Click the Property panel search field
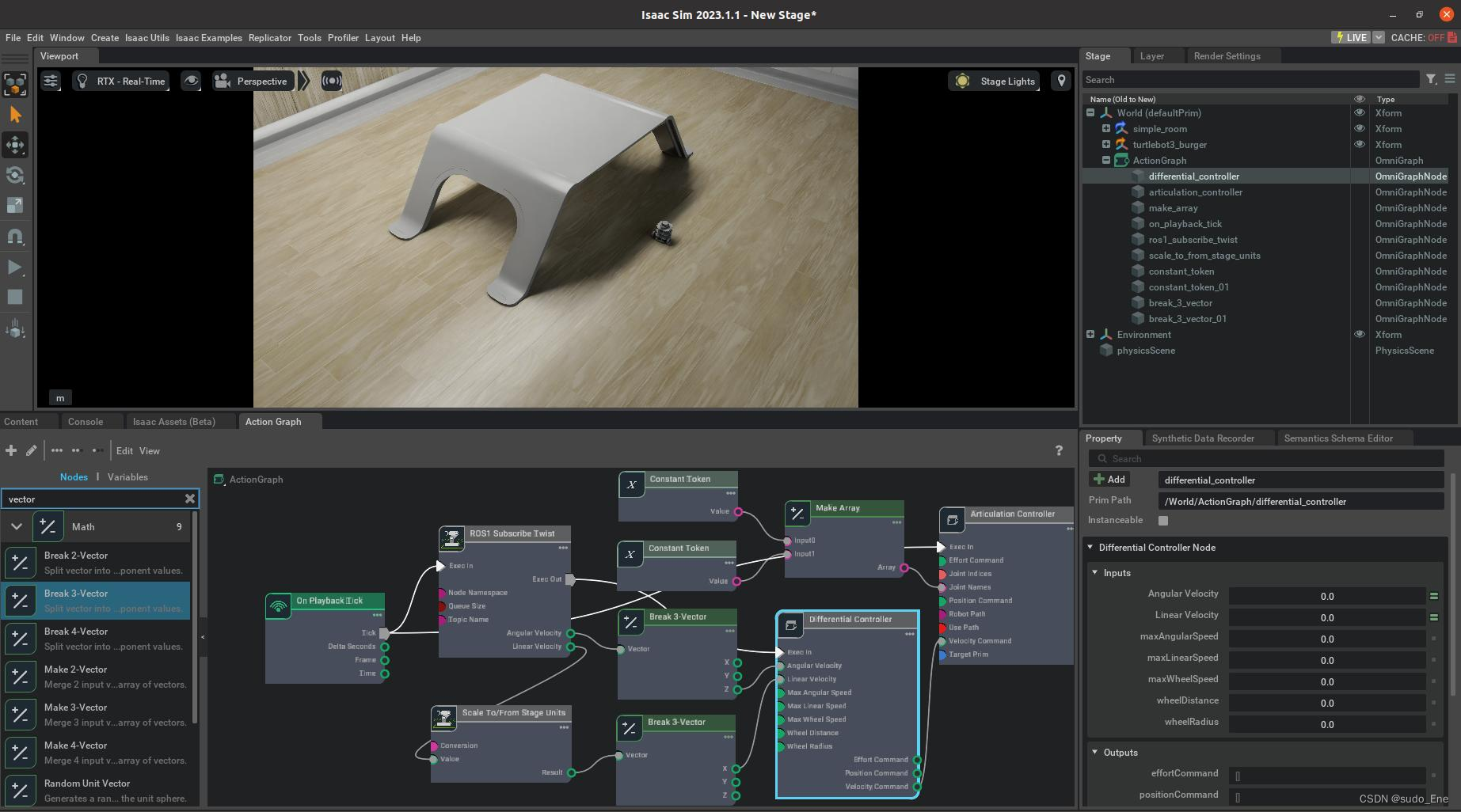The height and width of the screenshot is (812, 1461). pyautogui.click(x=1266, y=459)
